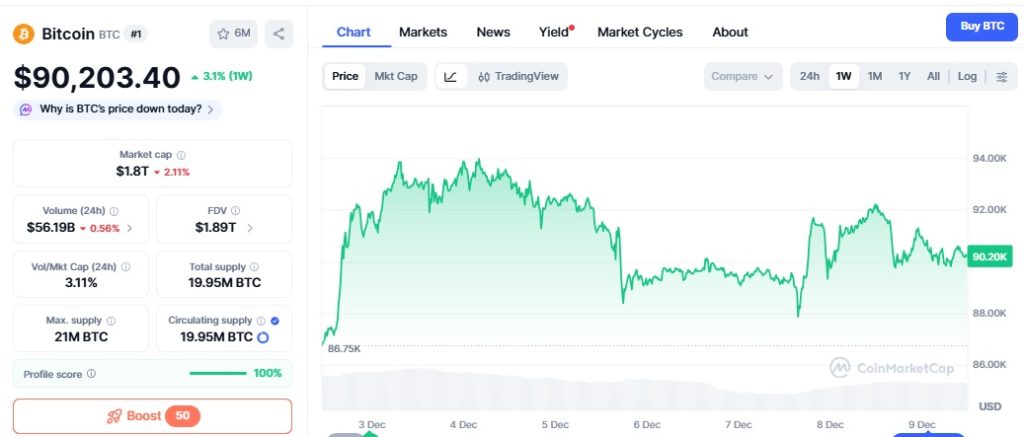Go to the Market Cycles tab

point(640,32)
